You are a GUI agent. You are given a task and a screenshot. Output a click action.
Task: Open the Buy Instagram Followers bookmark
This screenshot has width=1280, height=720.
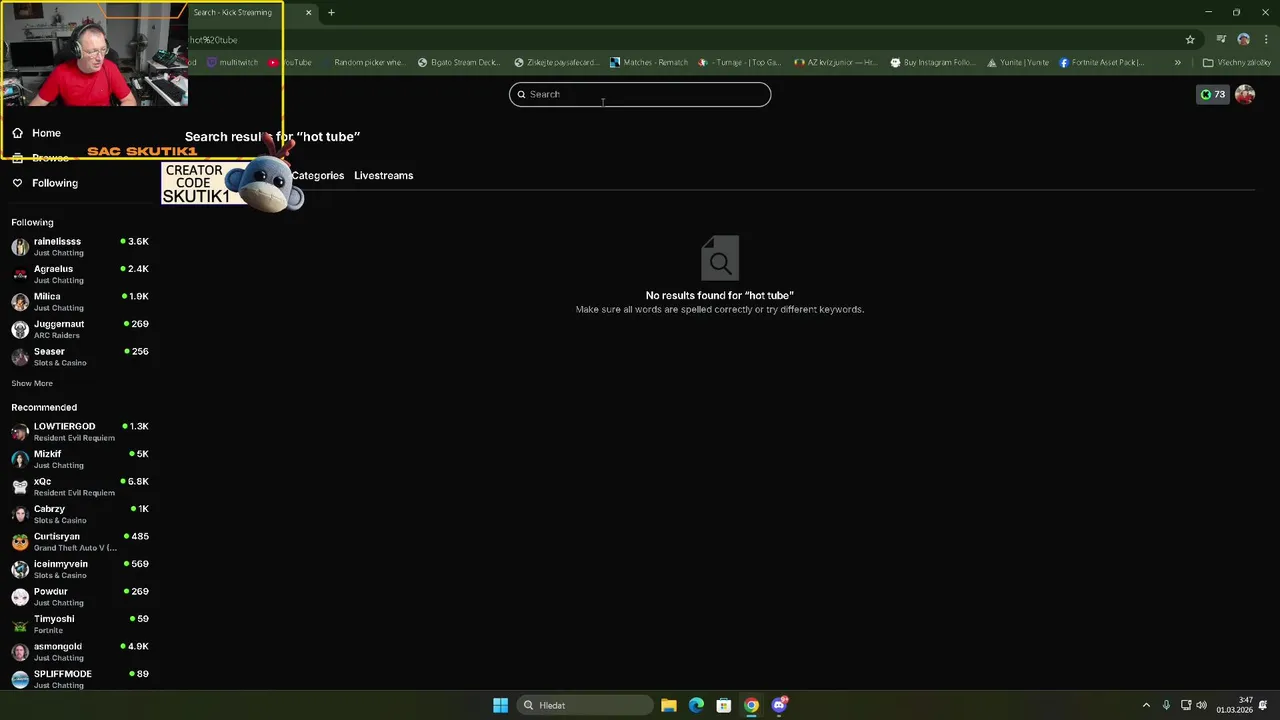[x=933, y=62]
